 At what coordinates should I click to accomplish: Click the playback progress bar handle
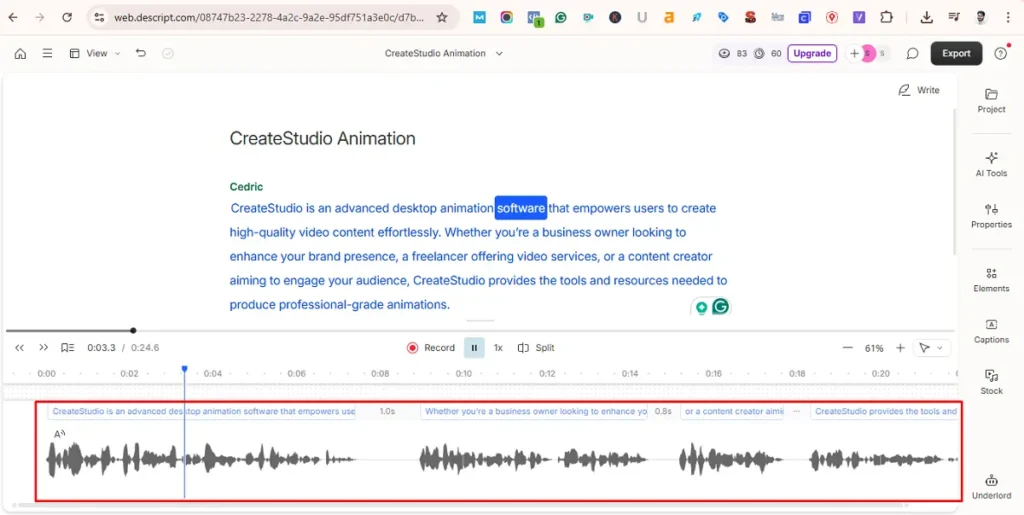tap(133, 330)
